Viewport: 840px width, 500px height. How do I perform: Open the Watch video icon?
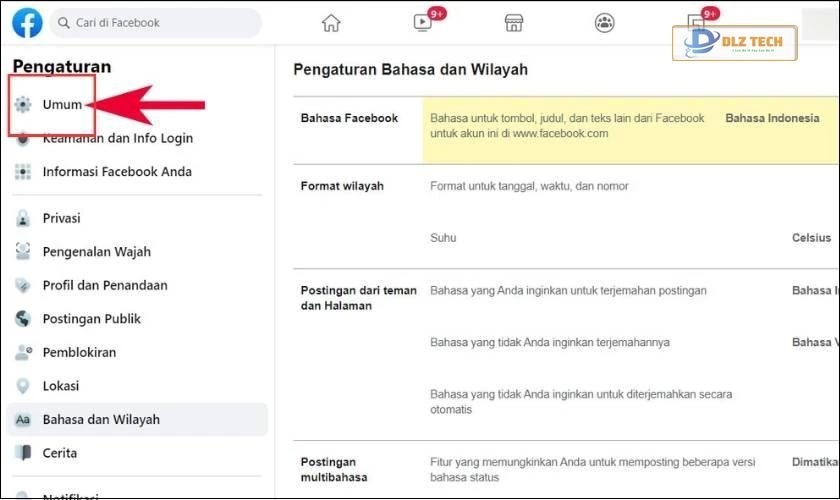coord(422,23)
